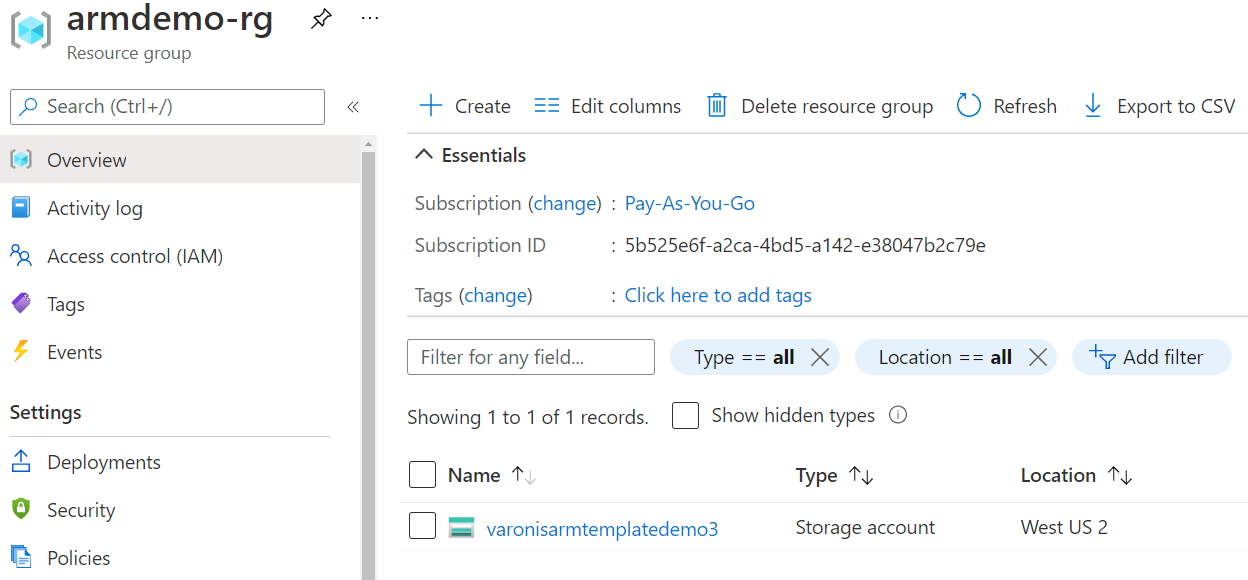Click the info icon beside Show hidden types
This screenshot has height=580, width=1248.
coord(898,415)
